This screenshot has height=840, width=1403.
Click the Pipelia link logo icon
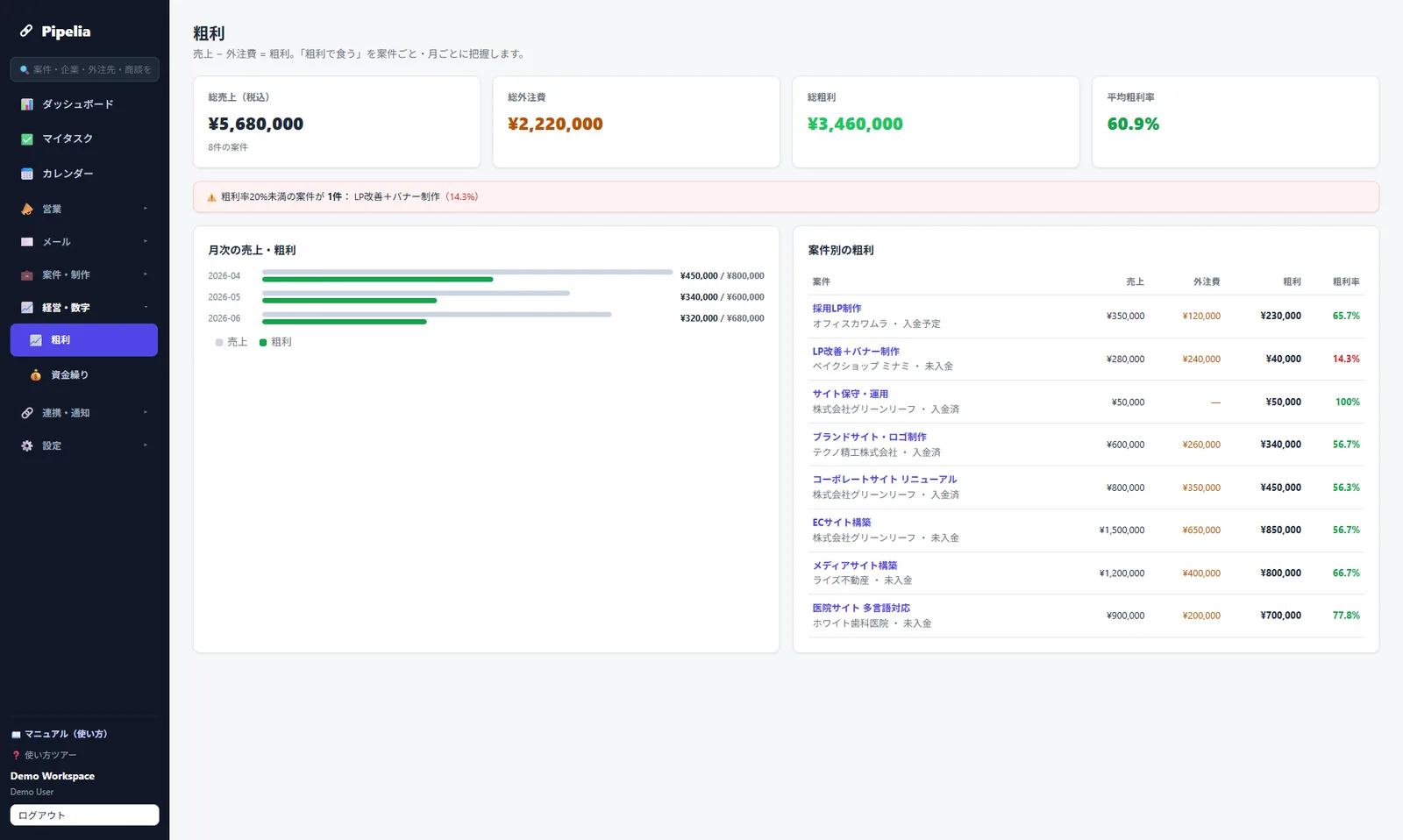coord(26,31)
